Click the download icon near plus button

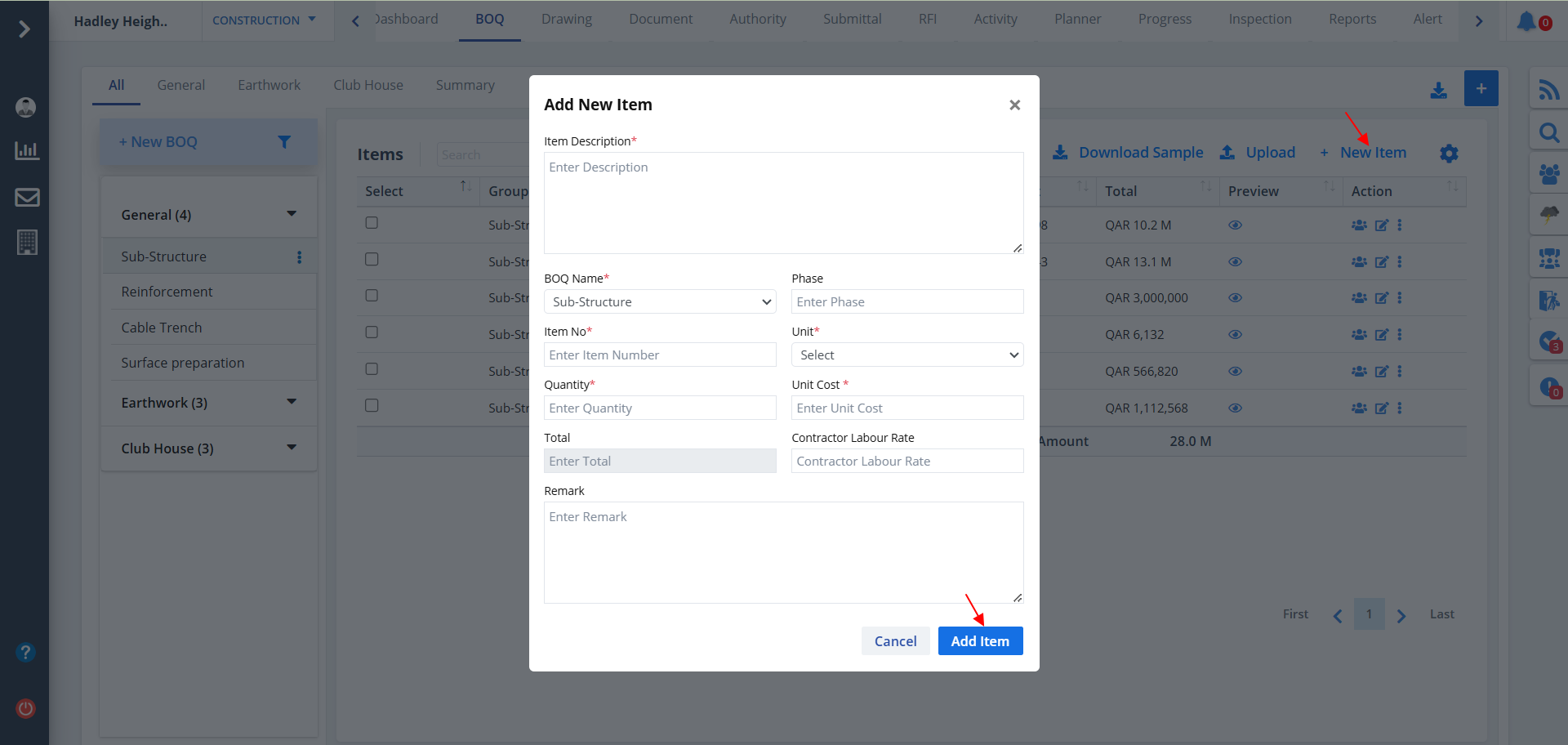click(1439, 90)
